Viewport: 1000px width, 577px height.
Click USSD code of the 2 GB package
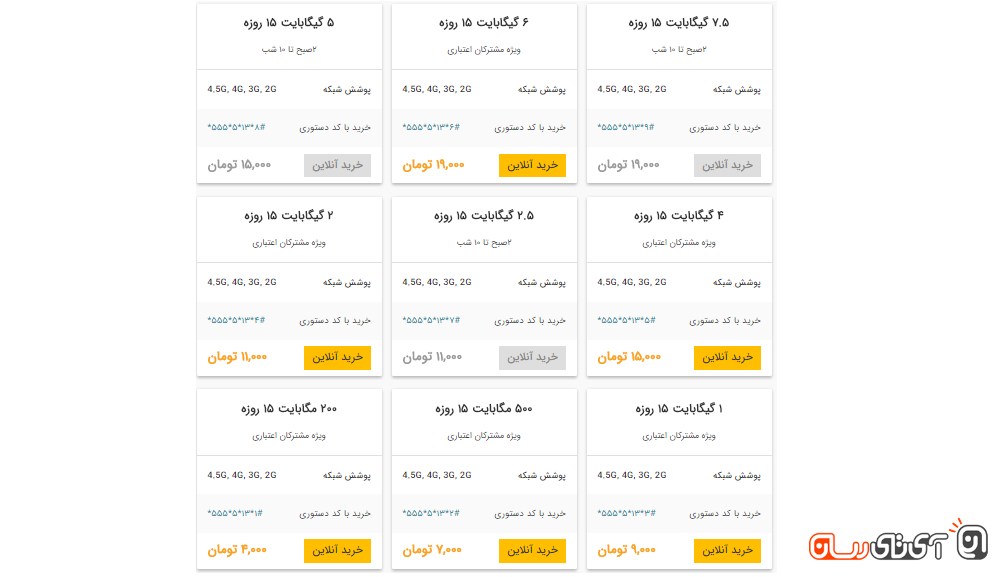point(236,320)
